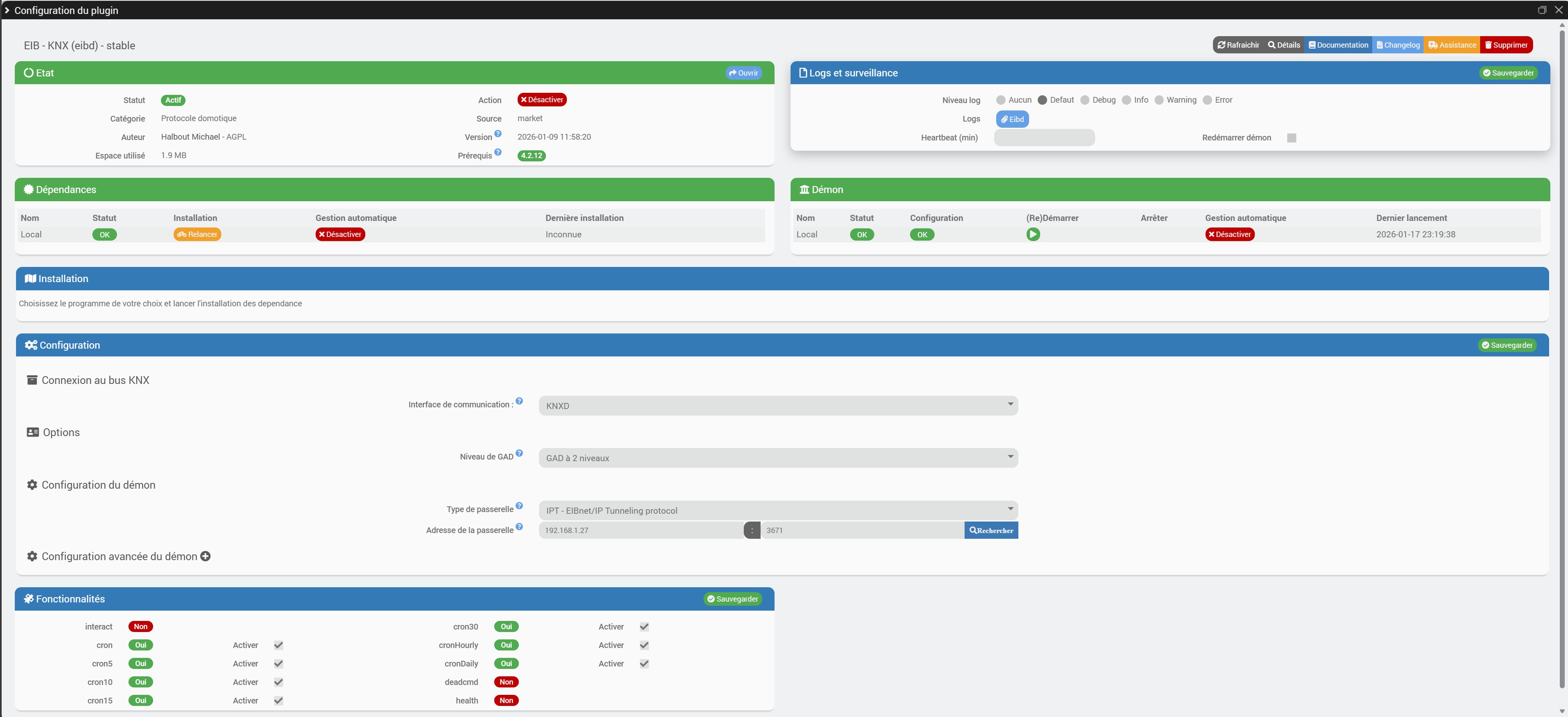Click the green daemon (Re)Démarrer play icon
Image resolution: width=1568 pixels, height=717 pixels.
[1033, 234]
